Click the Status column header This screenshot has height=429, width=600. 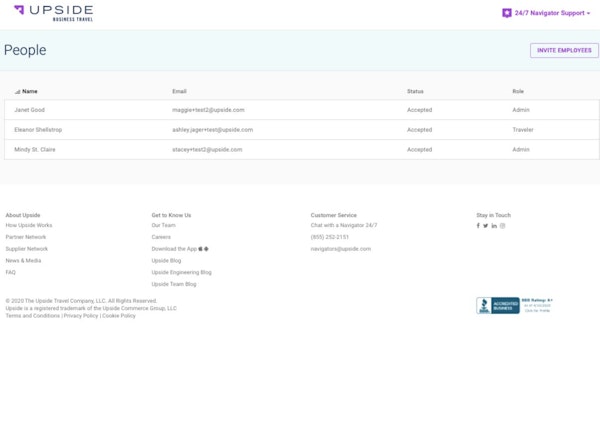click(x=415, y=91)
